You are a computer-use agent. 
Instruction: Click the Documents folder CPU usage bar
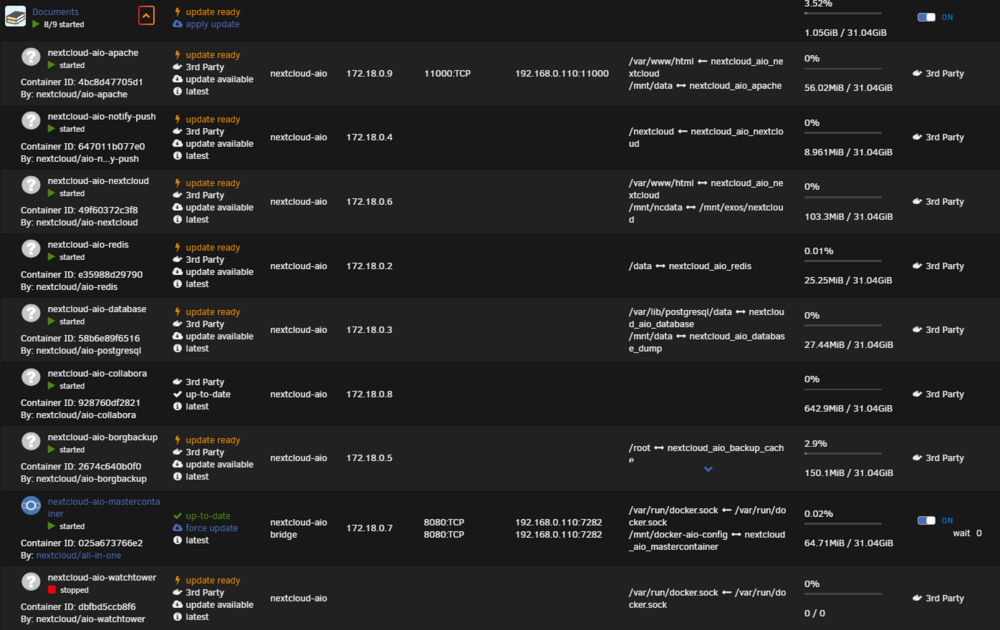click(x=842, y=13)
